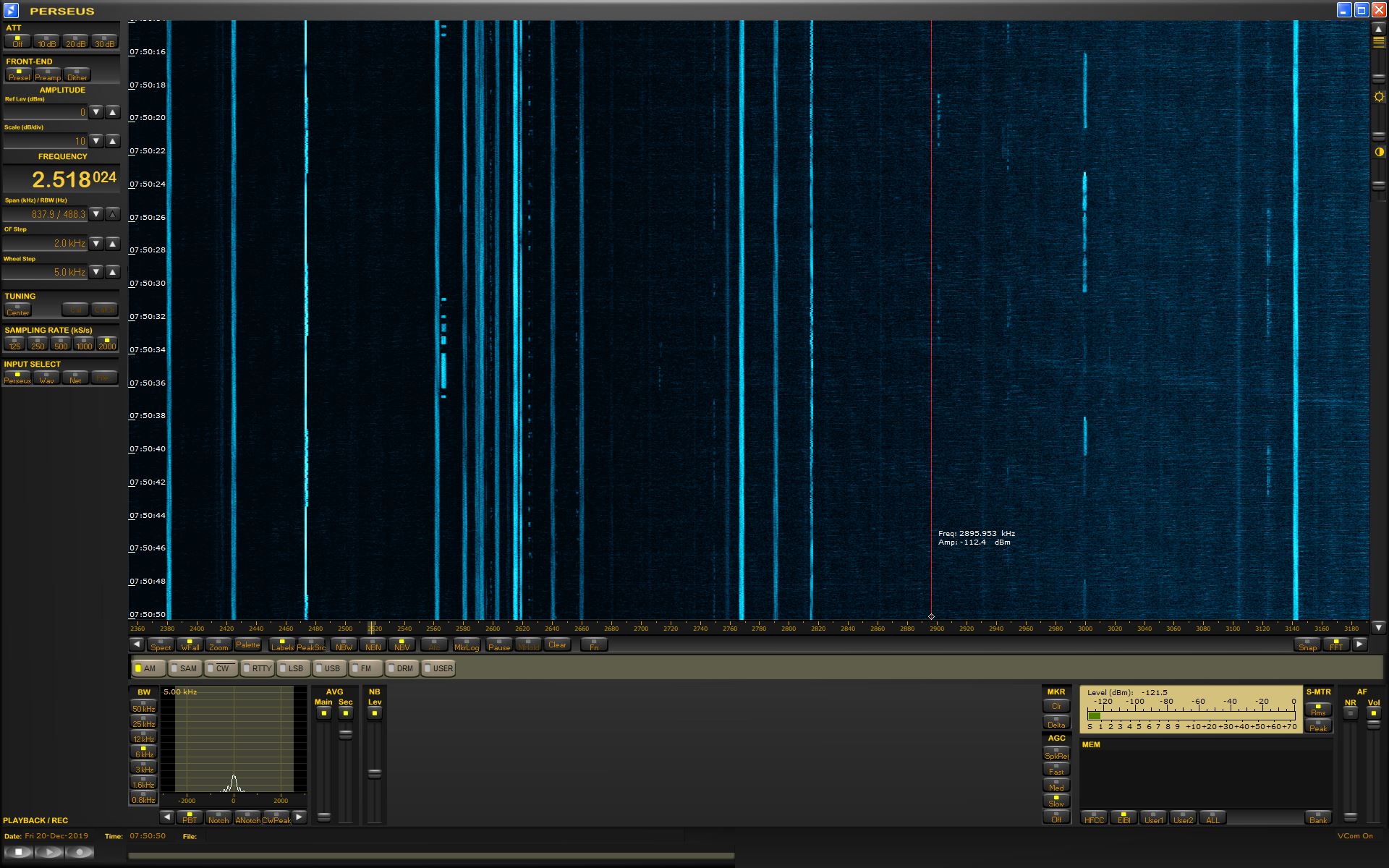The height and width of the screenshot is (868, 1389).
Task: Click the brightness sun icon
Action: tap(1379, 97)
